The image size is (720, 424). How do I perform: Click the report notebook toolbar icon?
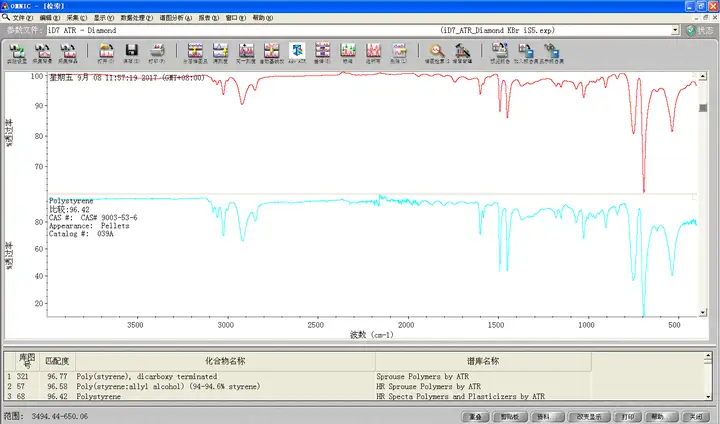[x=500, y=53]
